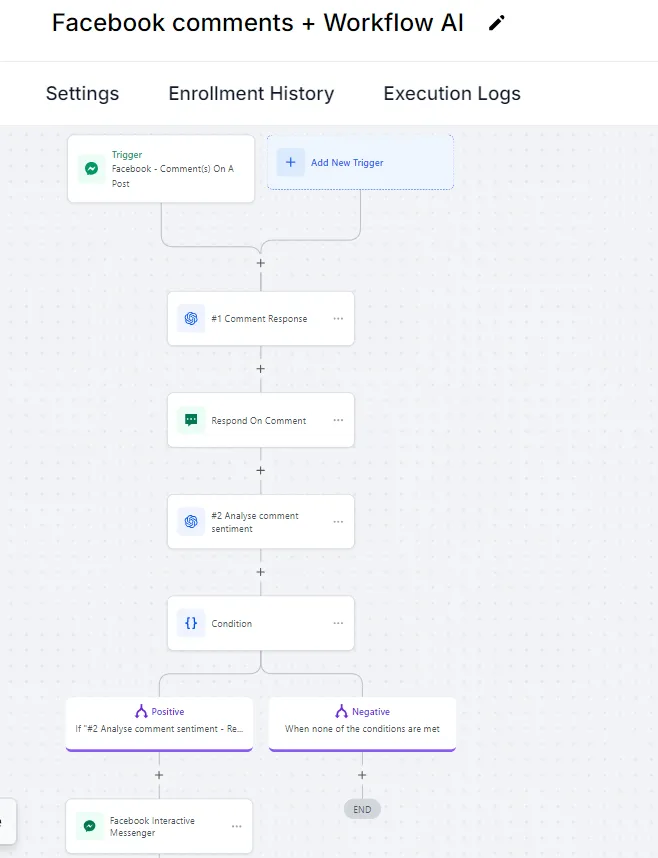This screenshot has height=858, width=658.
Task: Click the plus icon in Add New Trigger
Action: [x=291, y=162]
